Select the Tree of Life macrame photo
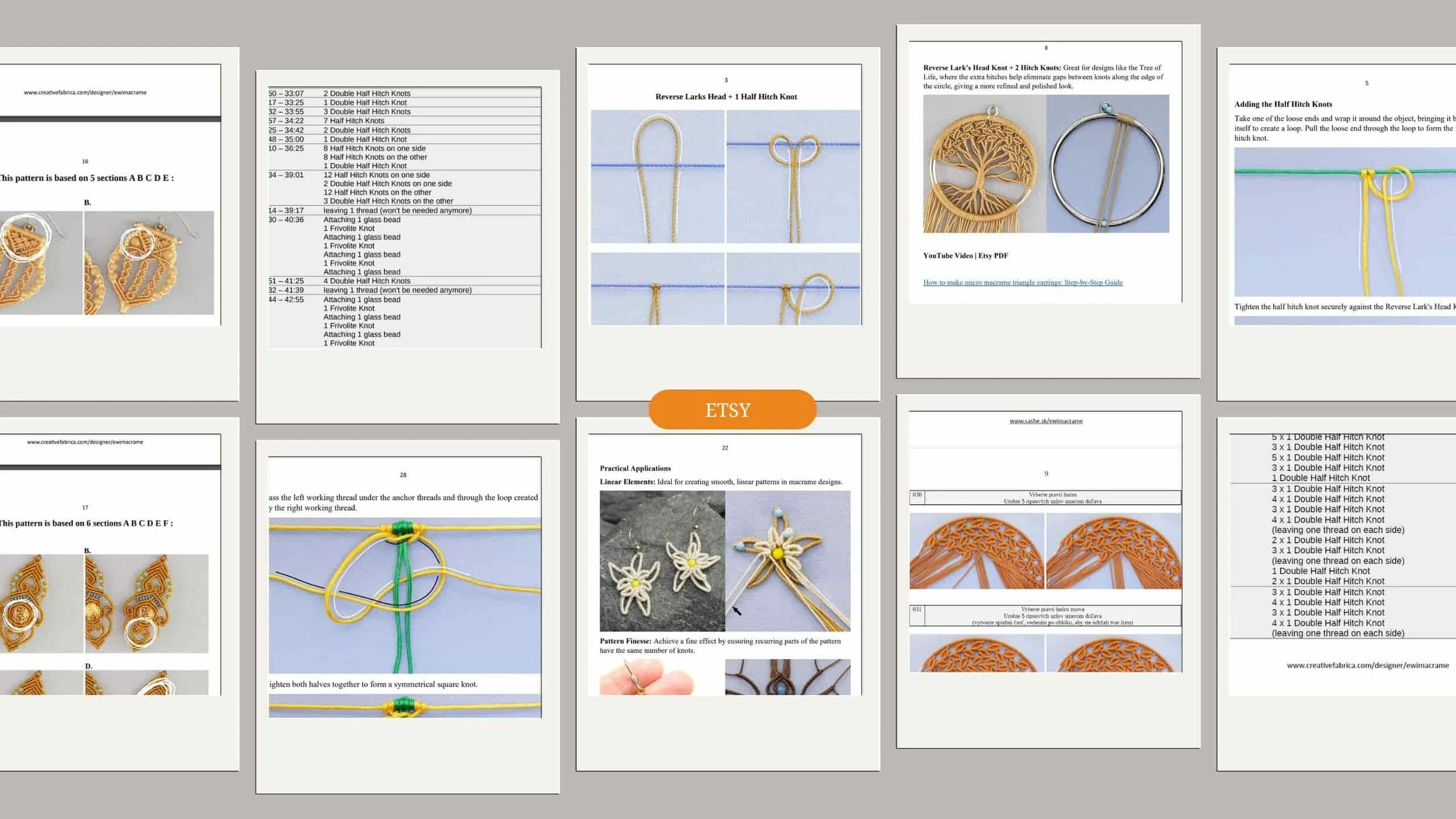Screen dimensions: 1456x819 coord(984,164)
